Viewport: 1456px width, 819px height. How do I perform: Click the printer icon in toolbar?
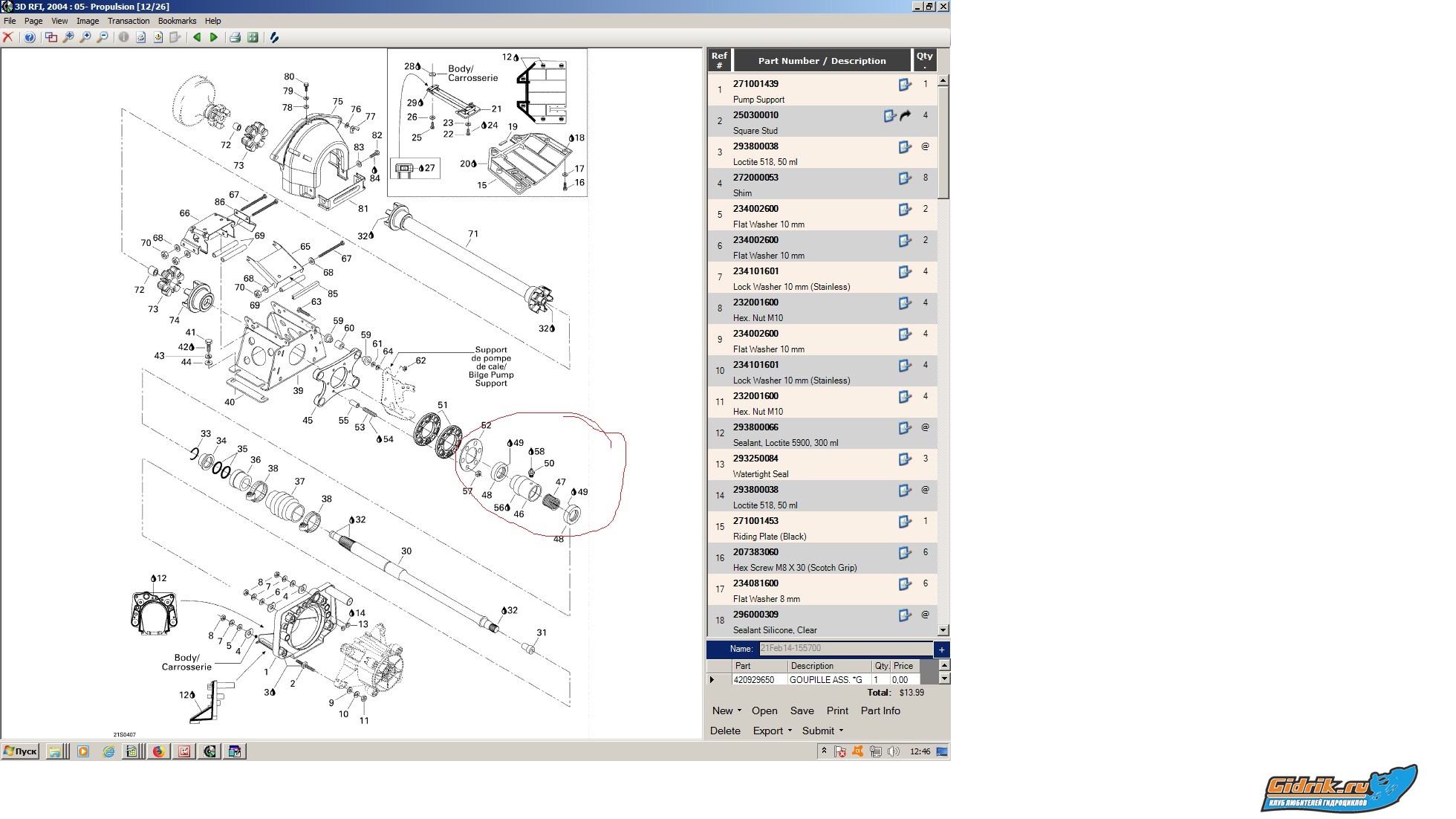pos(235,37)
